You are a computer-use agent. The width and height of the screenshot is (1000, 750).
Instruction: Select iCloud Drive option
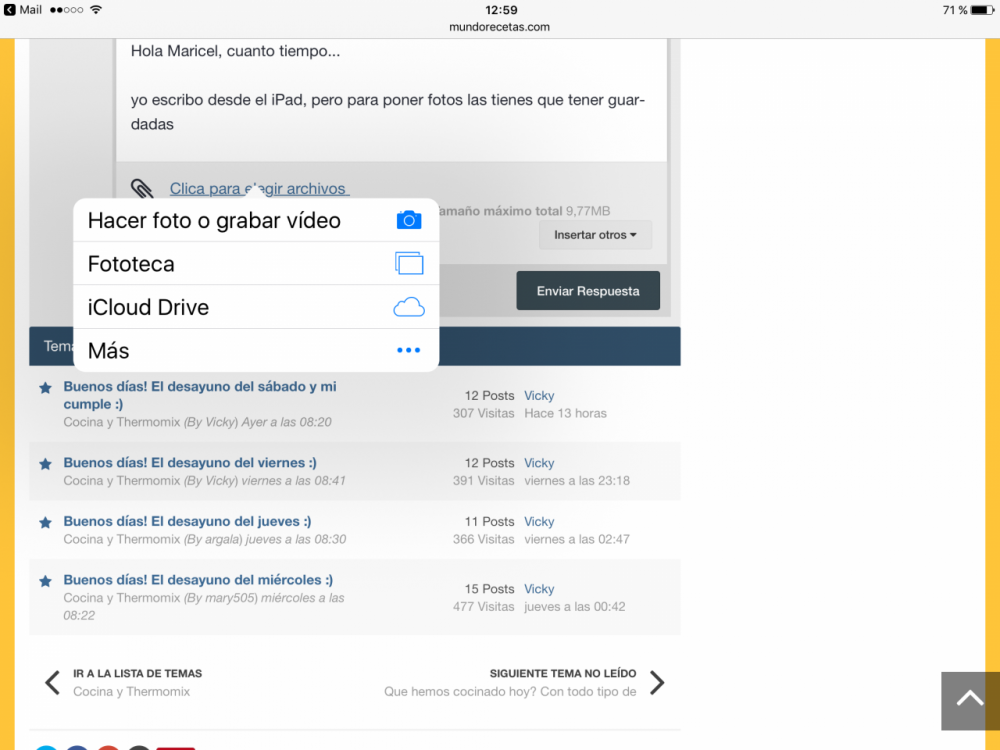point(148,307)
